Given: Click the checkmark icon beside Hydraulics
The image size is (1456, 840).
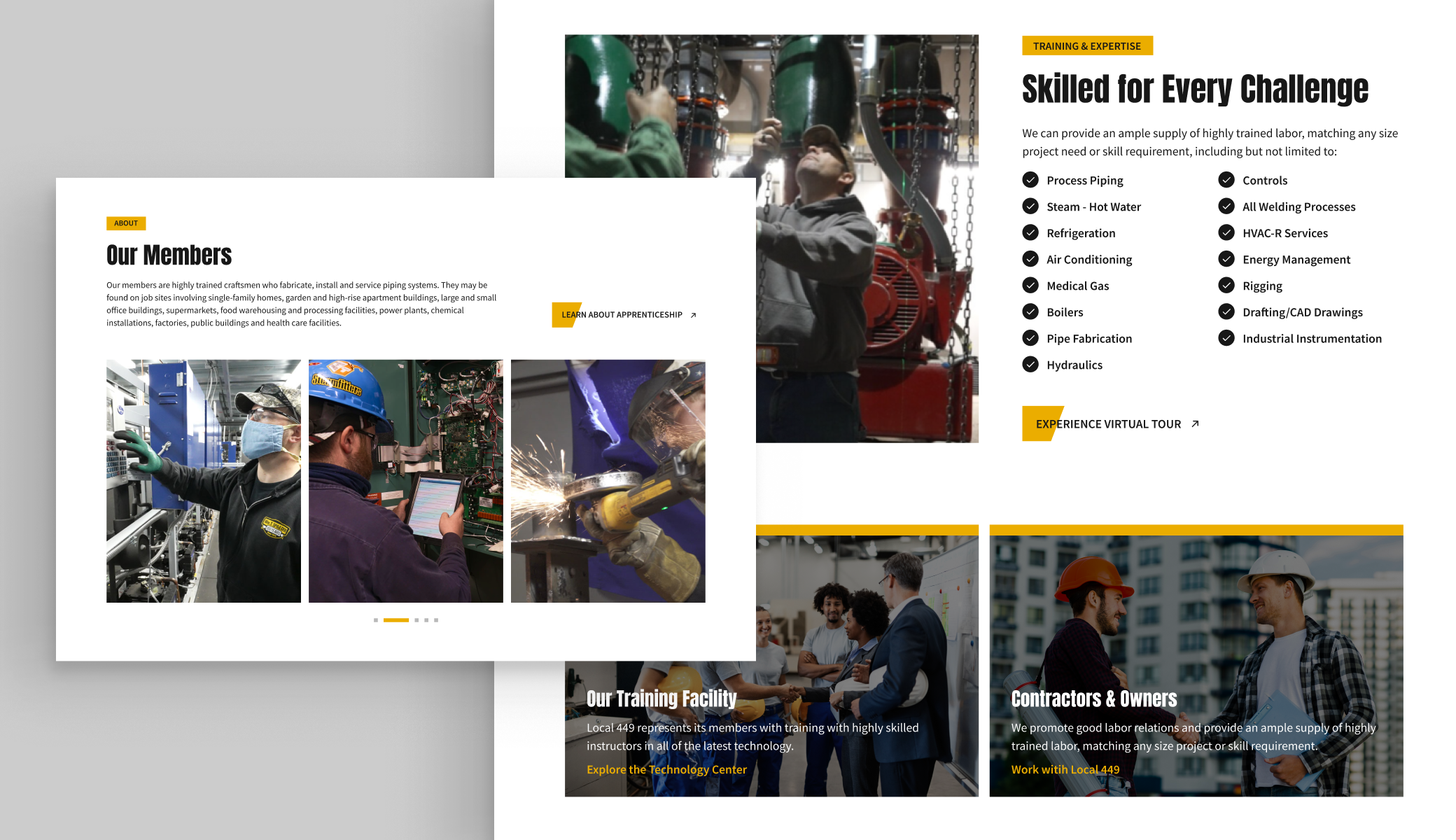Looking at the screenshot, I should pyautogui.click(x=1030, y=364).
